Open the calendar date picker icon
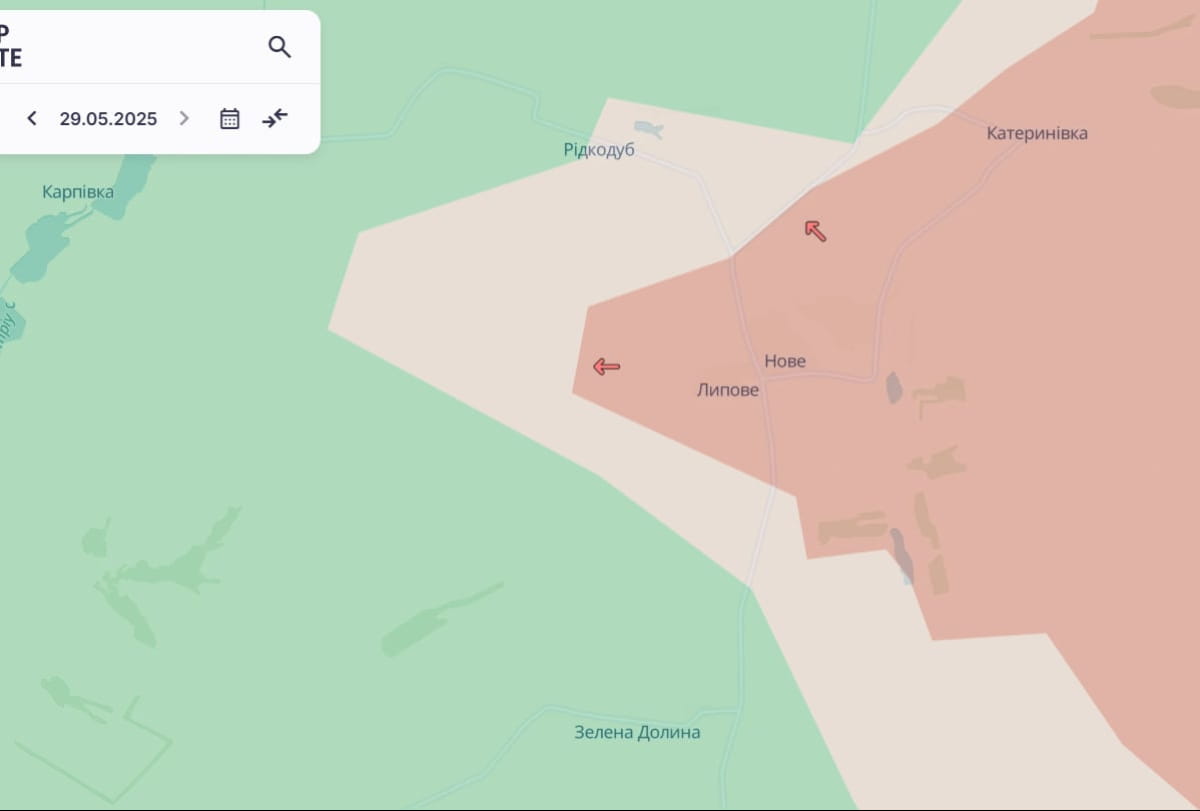Screen dimensions: 1200x811 click(x=230, y=119)
